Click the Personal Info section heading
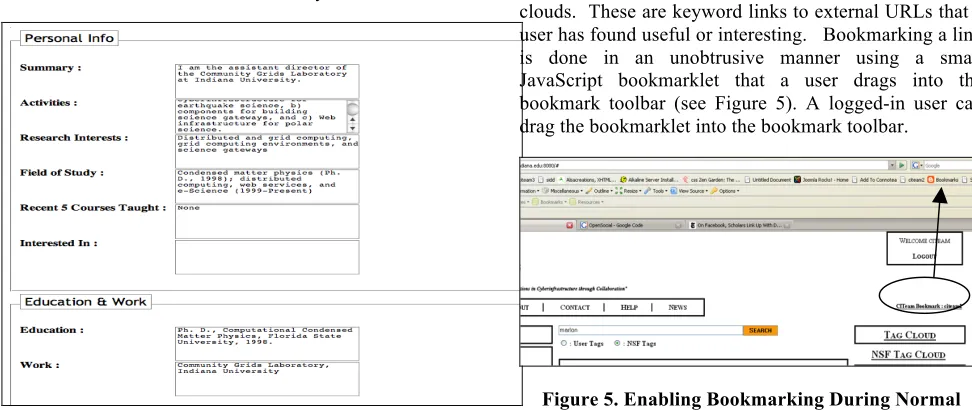972x410 pixels. click(x=69, y=38)
